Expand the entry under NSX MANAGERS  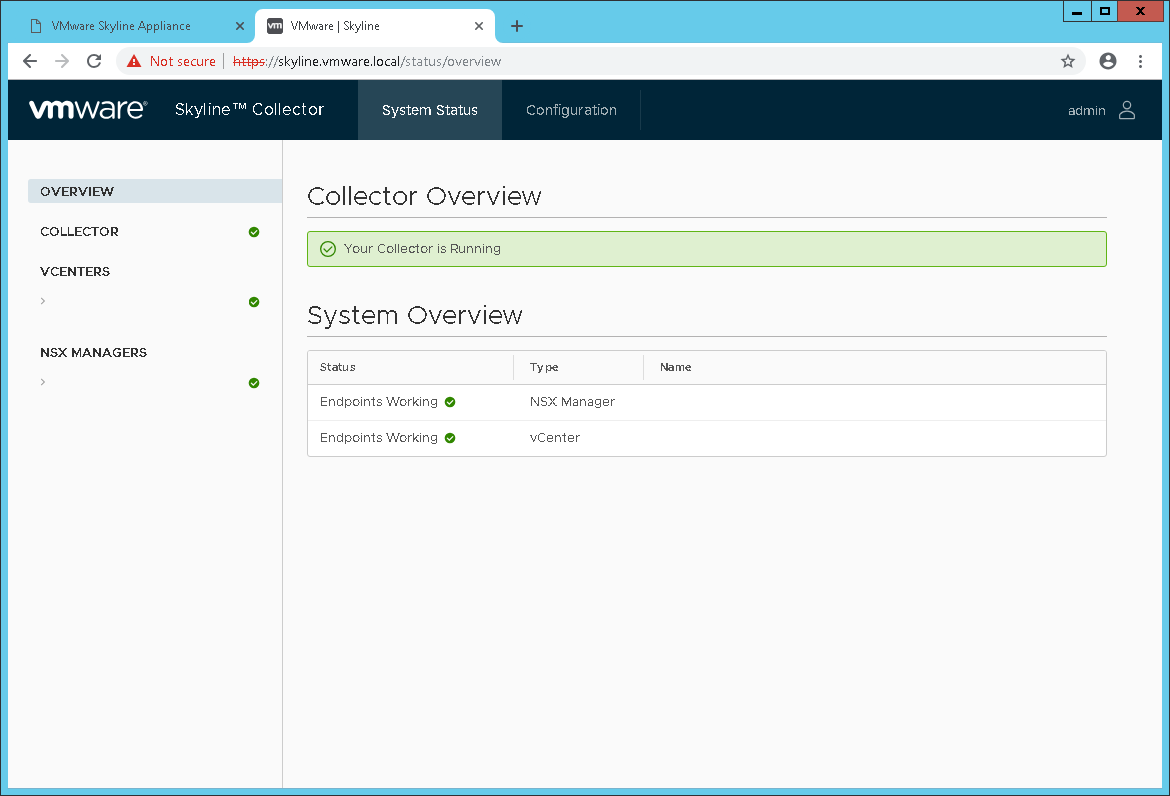point(43,382)
